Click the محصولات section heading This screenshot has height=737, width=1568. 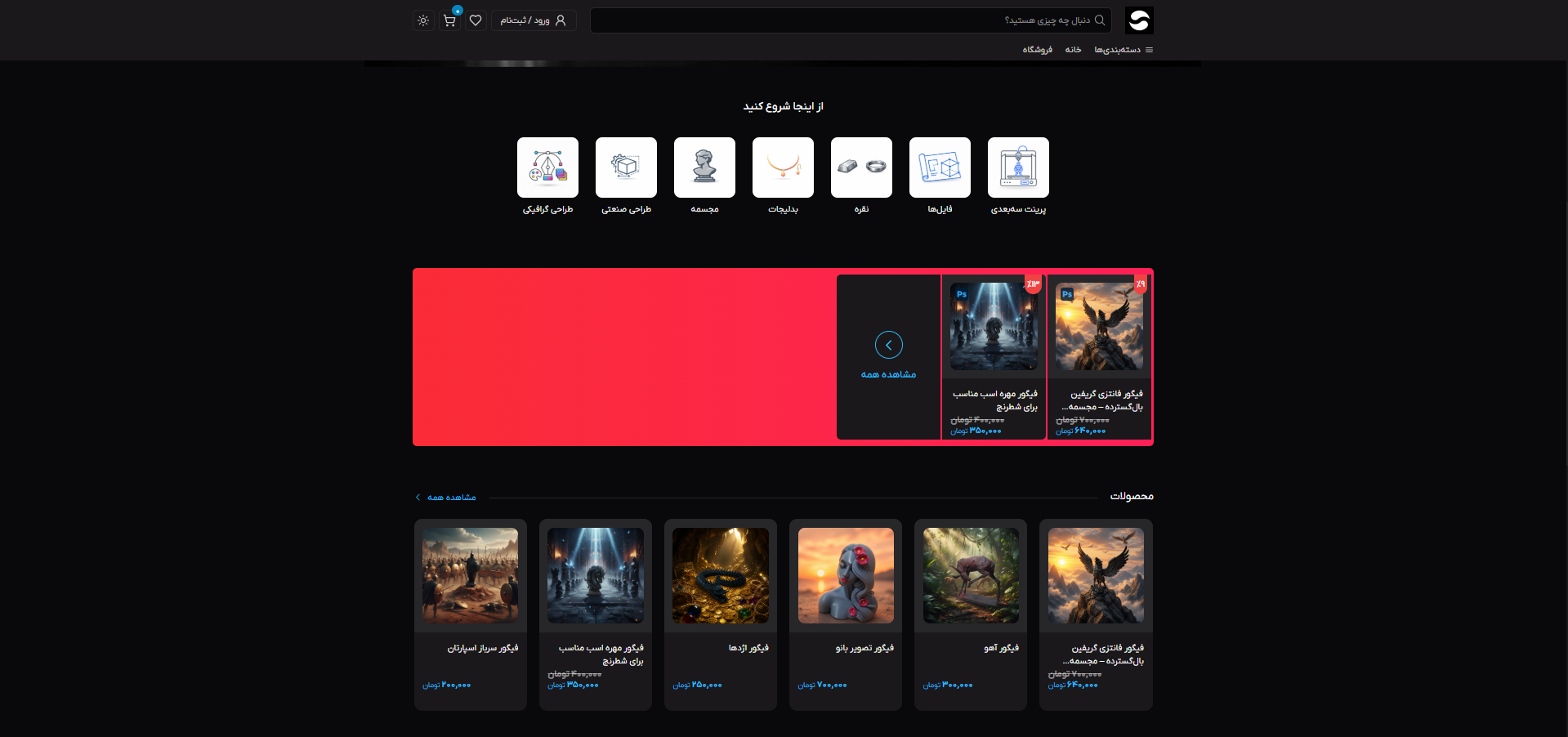click(x=1132, y=496)
